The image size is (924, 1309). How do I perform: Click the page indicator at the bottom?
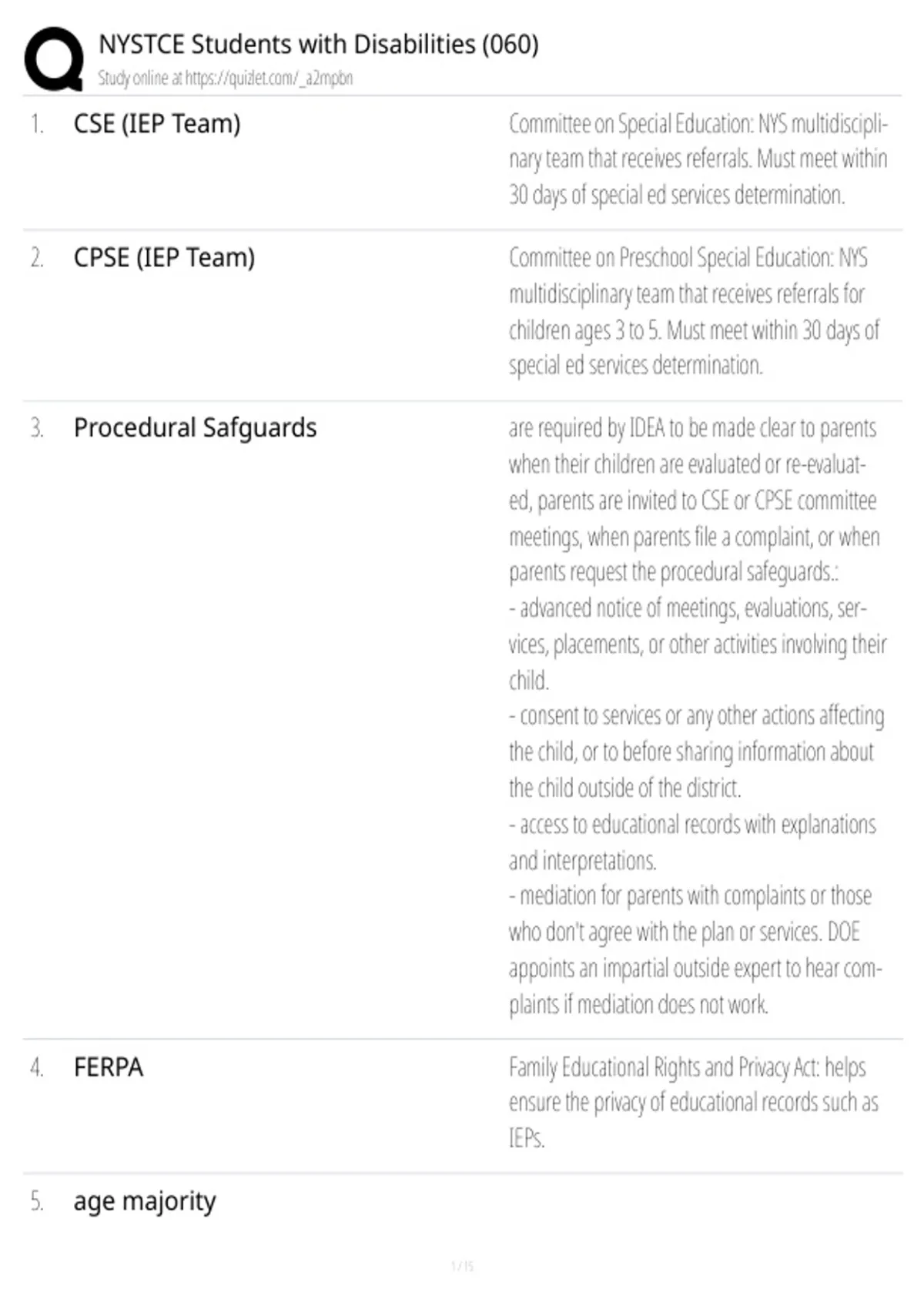coord(462,1266)
